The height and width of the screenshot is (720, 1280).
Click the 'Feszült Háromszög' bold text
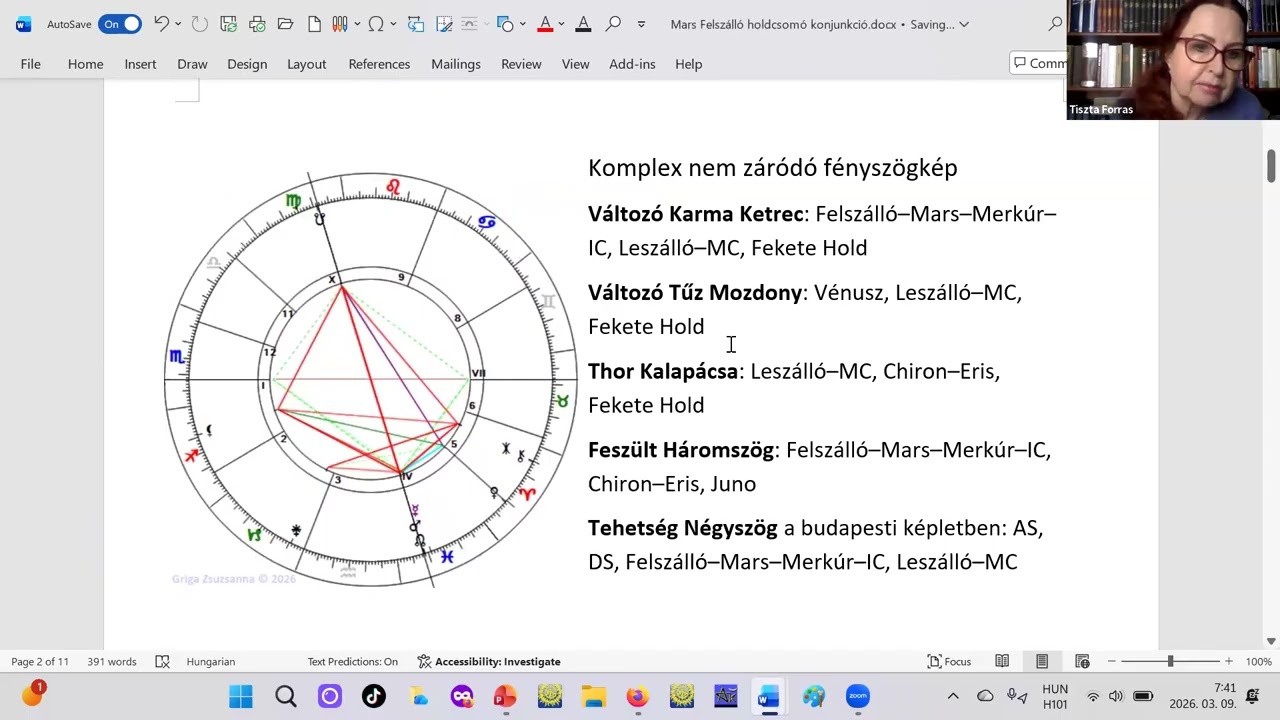pos(681,450)
